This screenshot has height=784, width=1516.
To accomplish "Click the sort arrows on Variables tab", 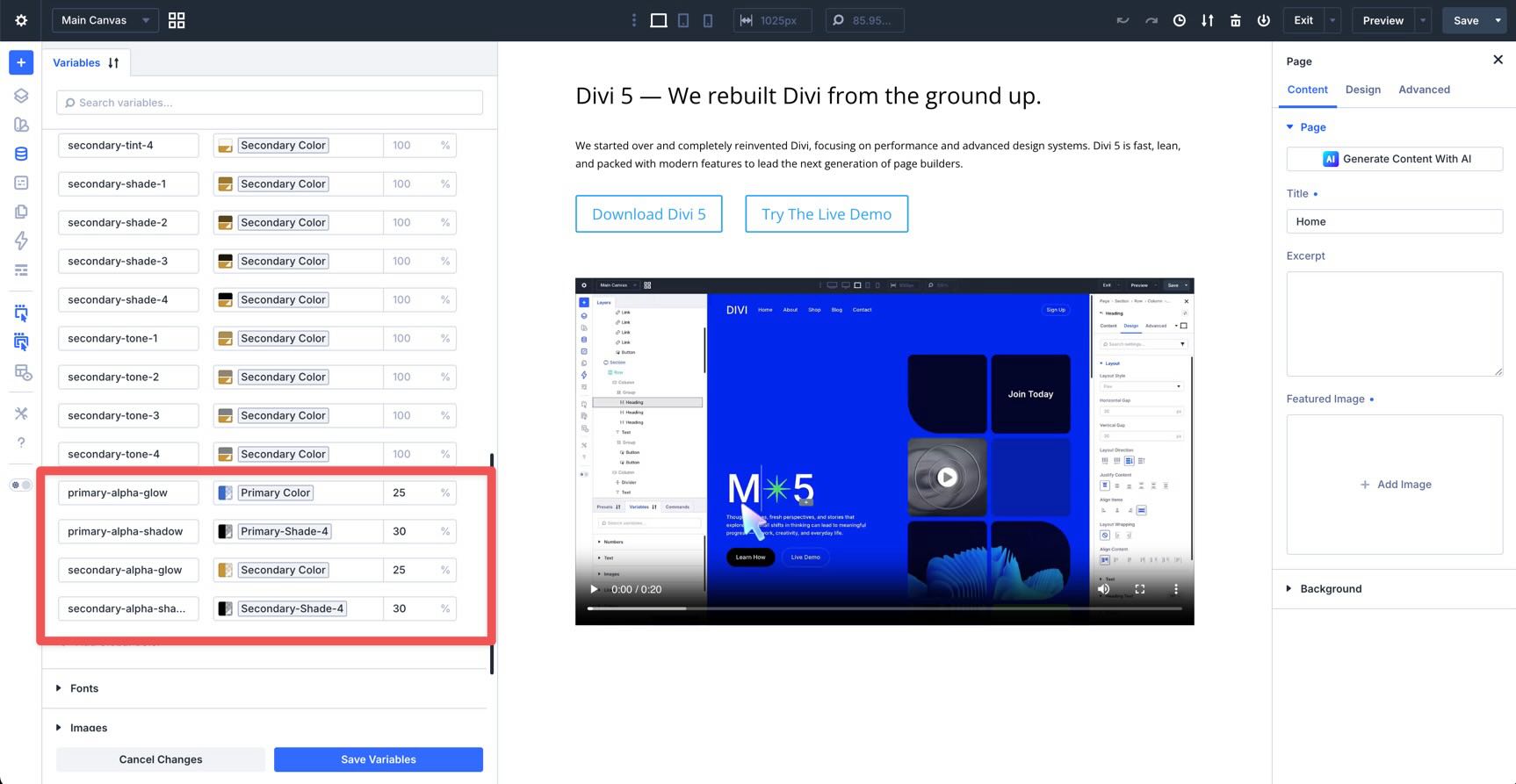I will (113, 63).
